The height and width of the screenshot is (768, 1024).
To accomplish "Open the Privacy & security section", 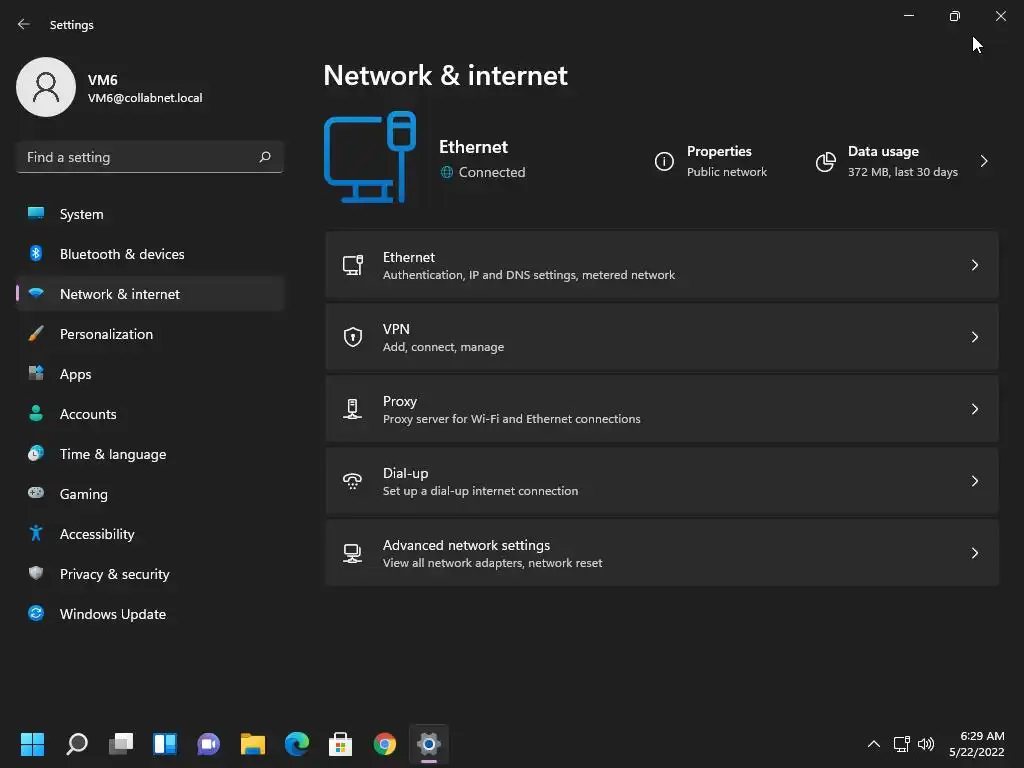I will pos(114,574).
